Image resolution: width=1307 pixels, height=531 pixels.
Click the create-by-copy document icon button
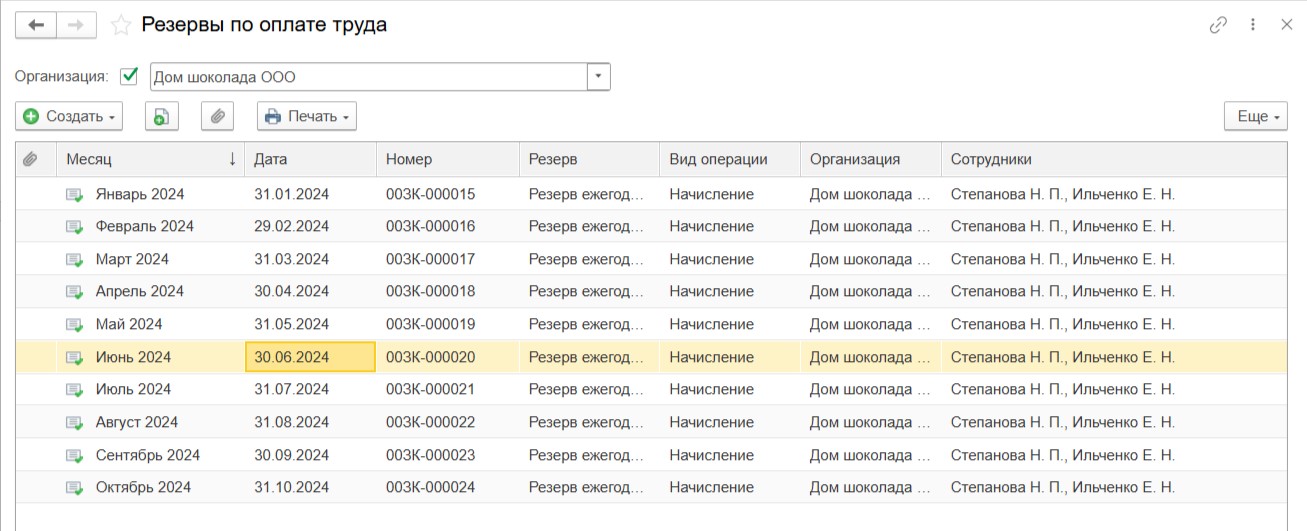[x=161, y=117]
